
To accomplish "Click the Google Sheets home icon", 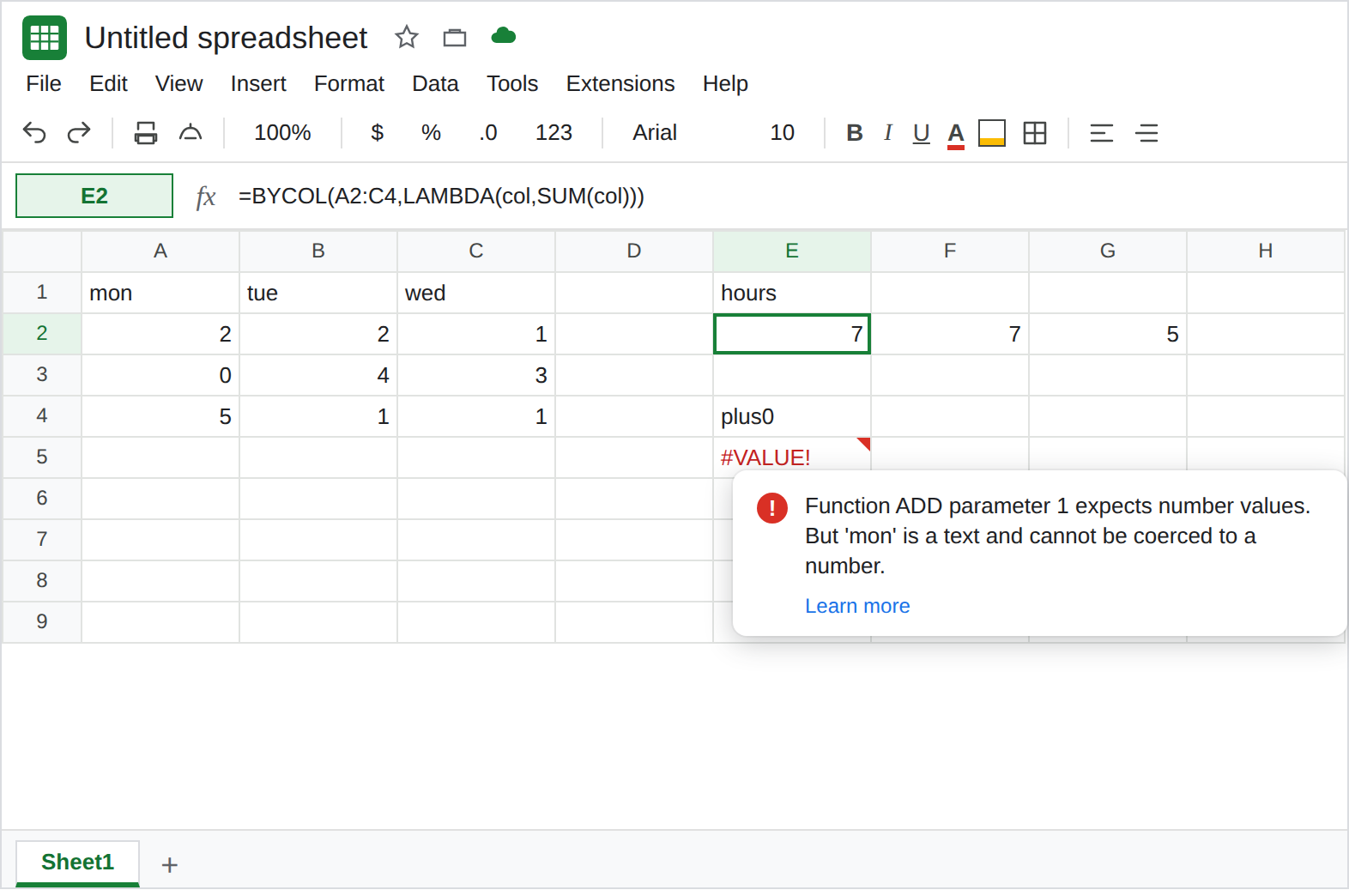I will tap(45, 38).
